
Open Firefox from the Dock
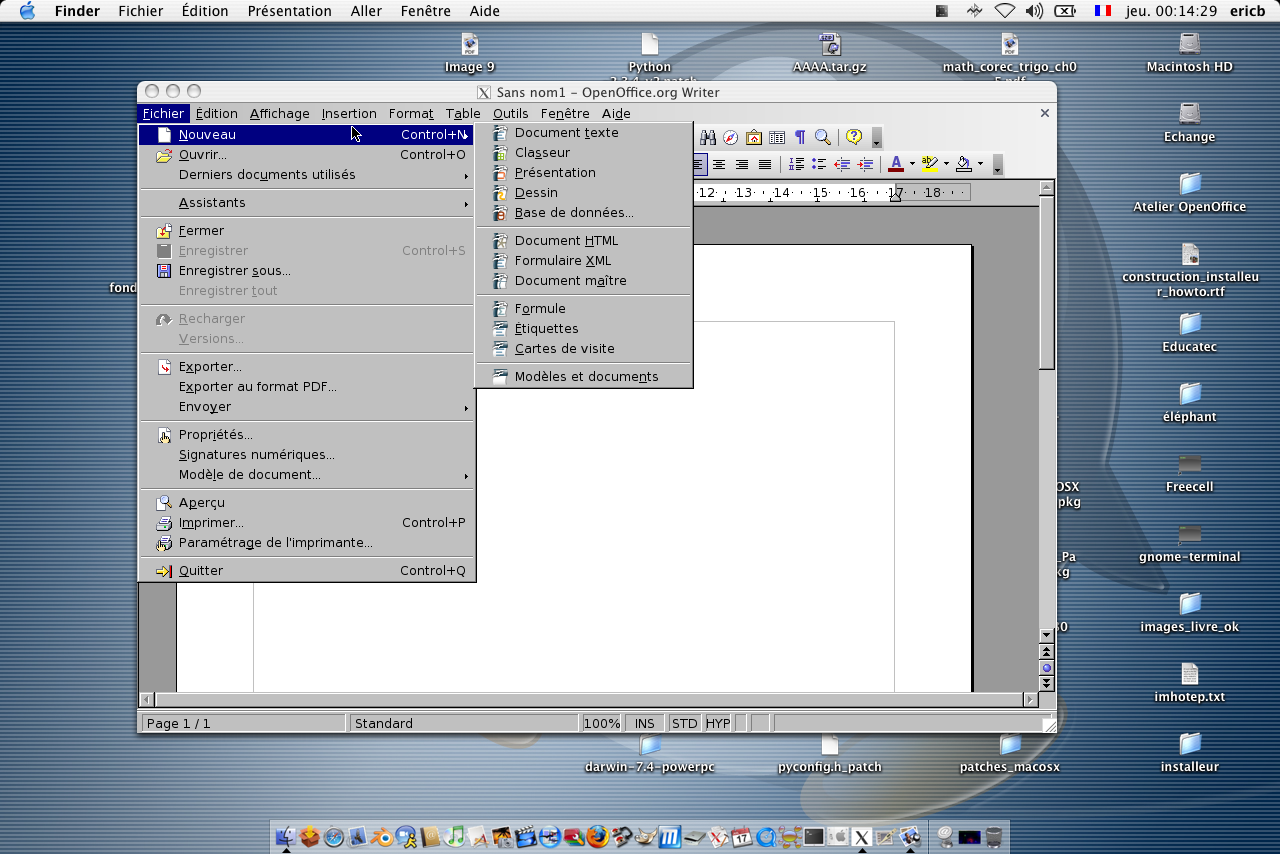point(598,836)
